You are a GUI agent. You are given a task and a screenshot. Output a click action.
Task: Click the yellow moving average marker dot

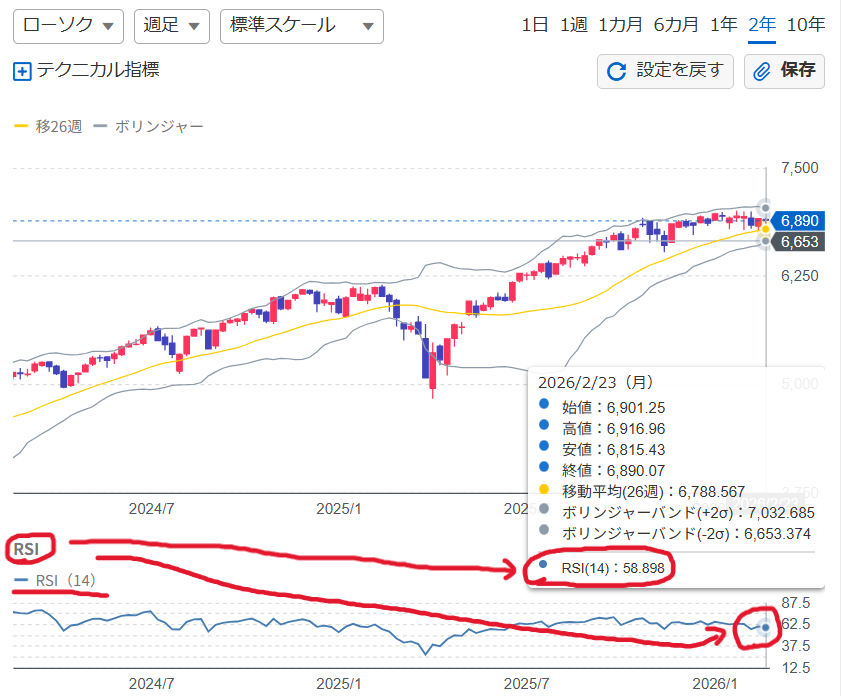click(766, 229)
